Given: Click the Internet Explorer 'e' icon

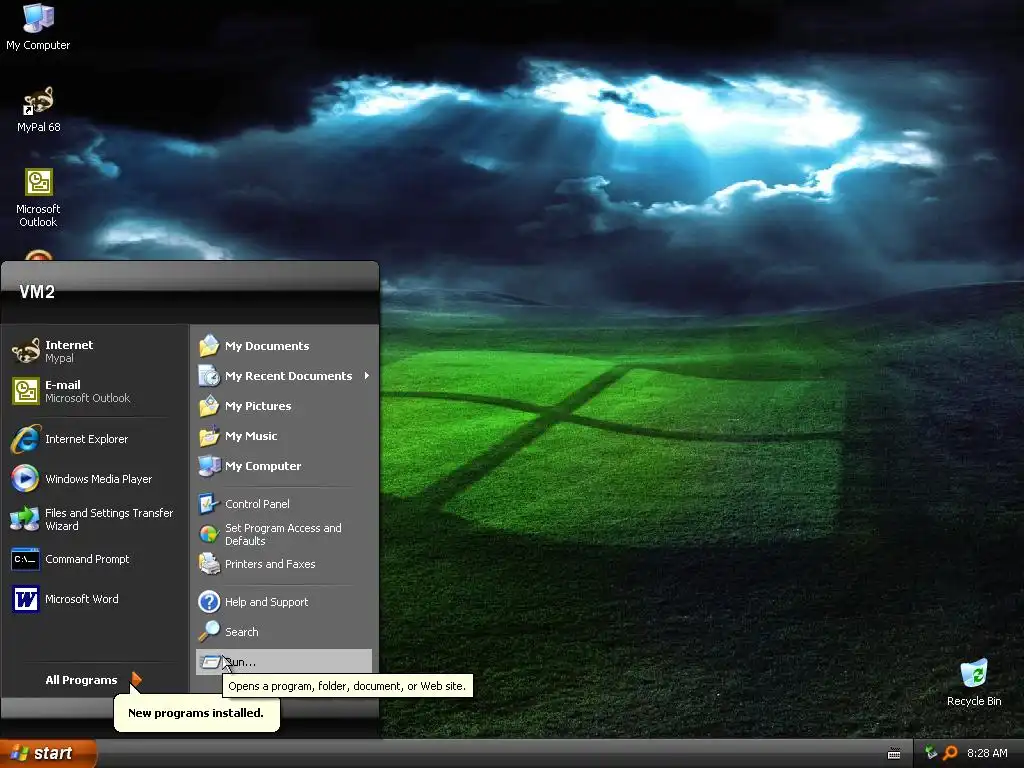Looking at the screenshot, I should point(25,439).
